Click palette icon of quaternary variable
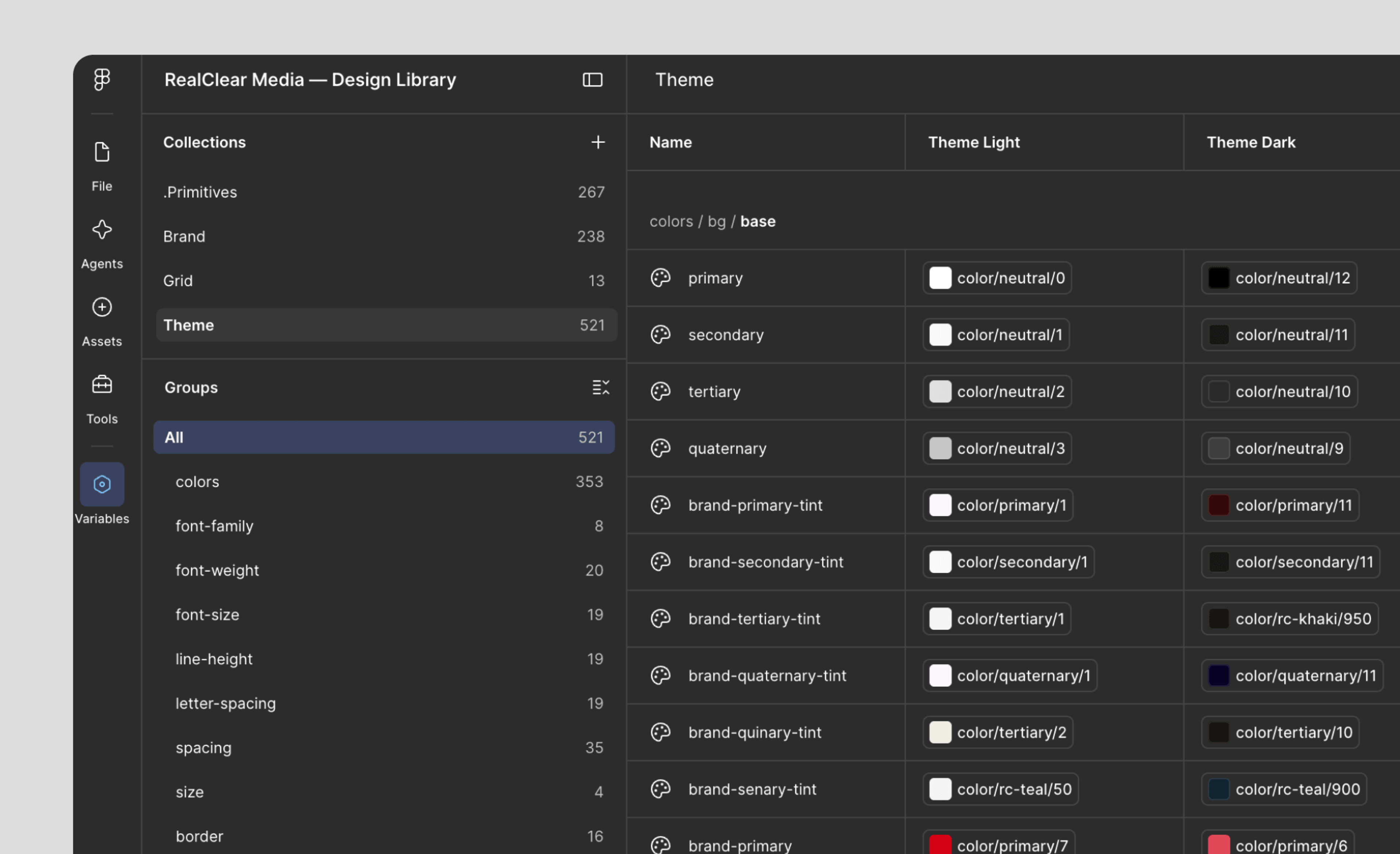 click(x=660, y=448)
